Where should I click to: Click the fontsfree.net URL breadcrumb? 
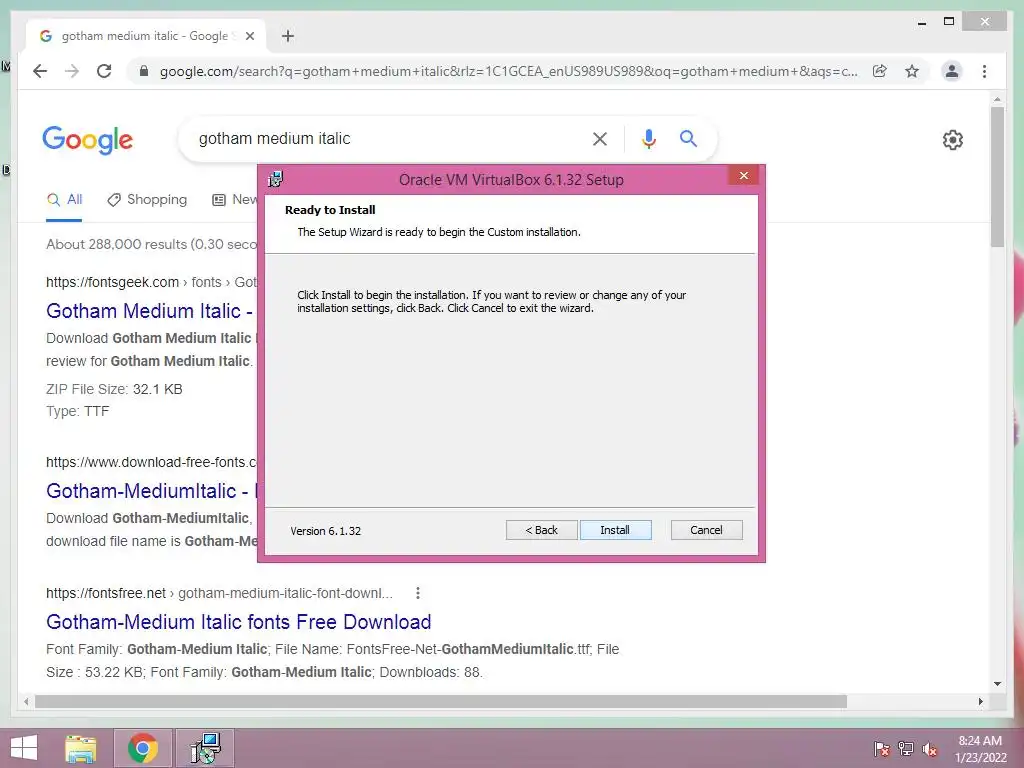point(219,593)
